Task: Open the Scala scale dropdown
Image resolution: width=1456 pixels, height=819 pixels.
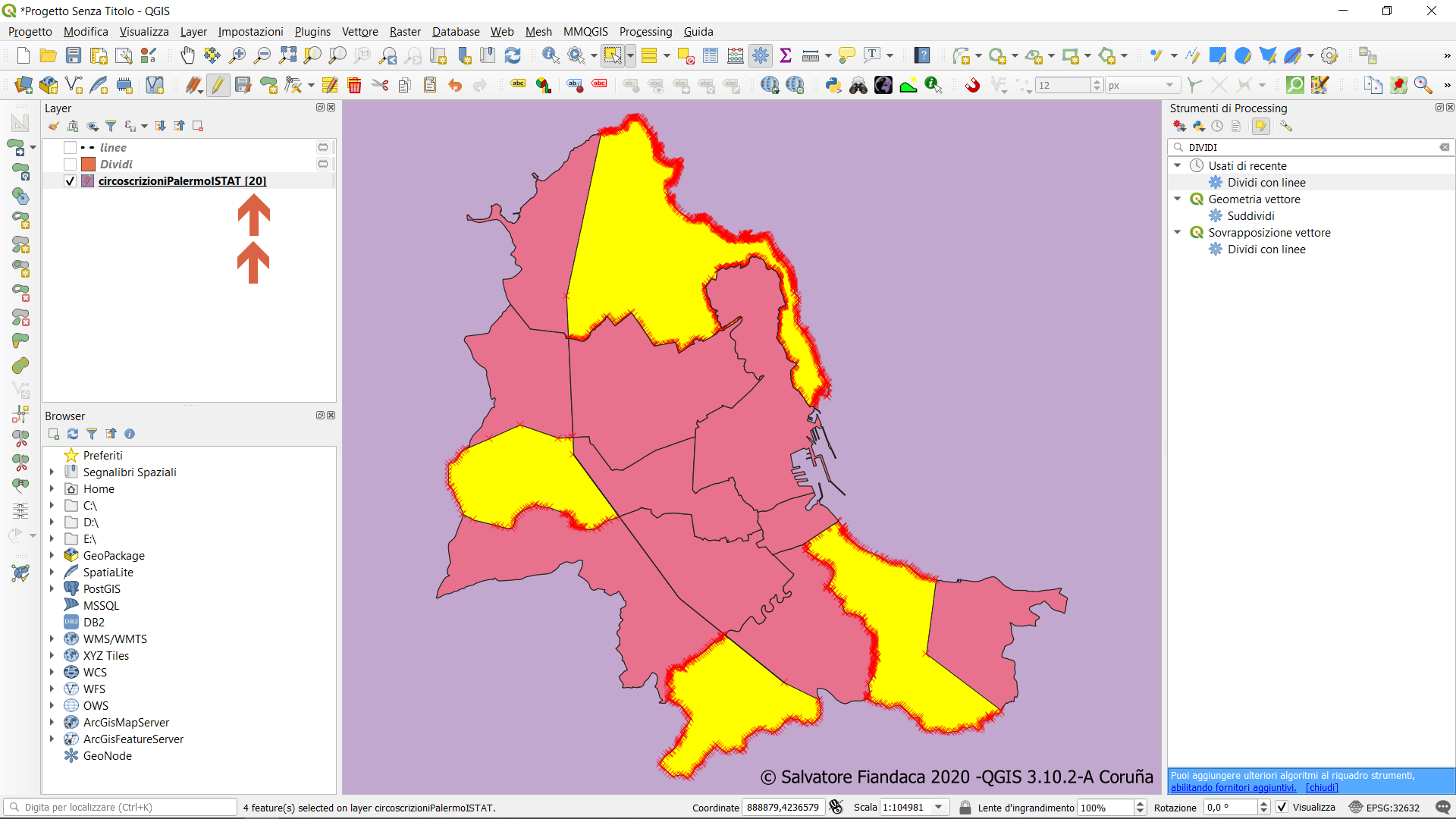Action: 939,808
